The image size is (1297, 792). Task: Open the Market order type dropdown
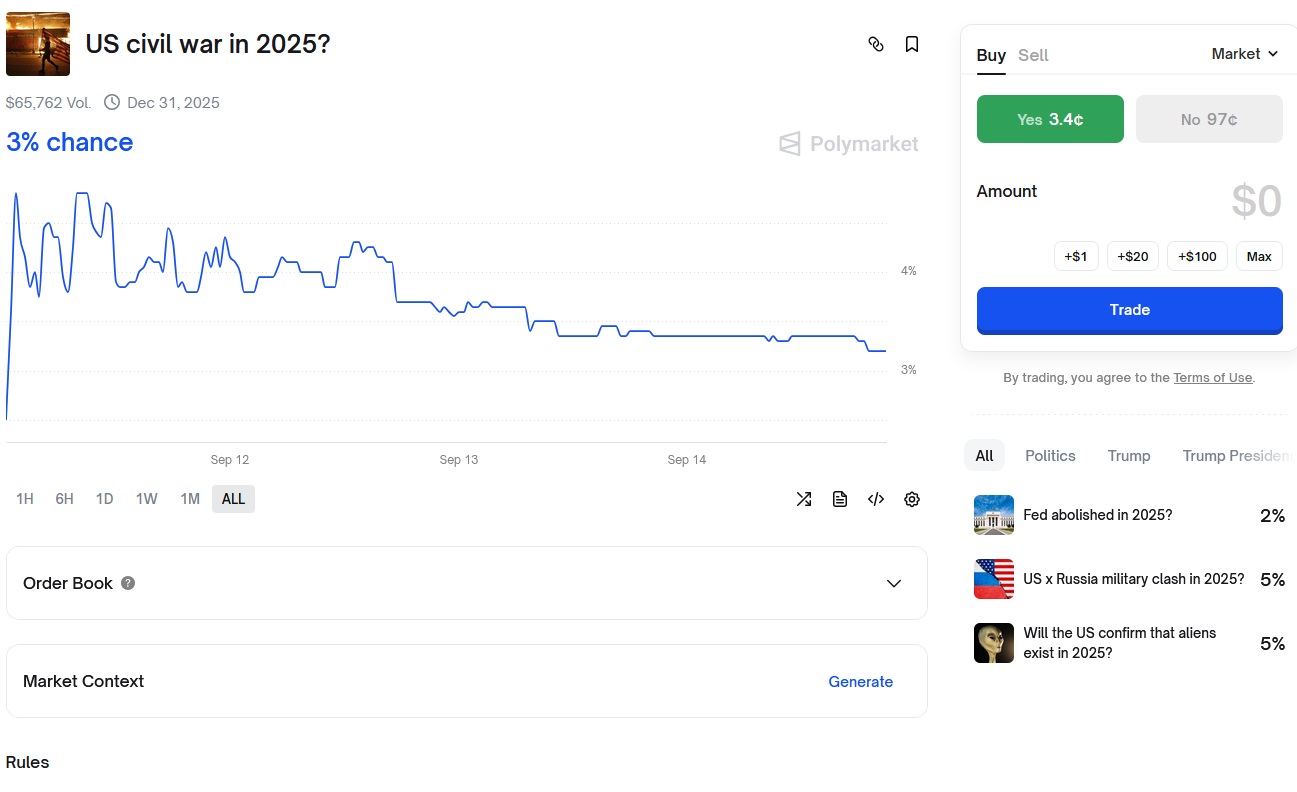(1244, 54)
